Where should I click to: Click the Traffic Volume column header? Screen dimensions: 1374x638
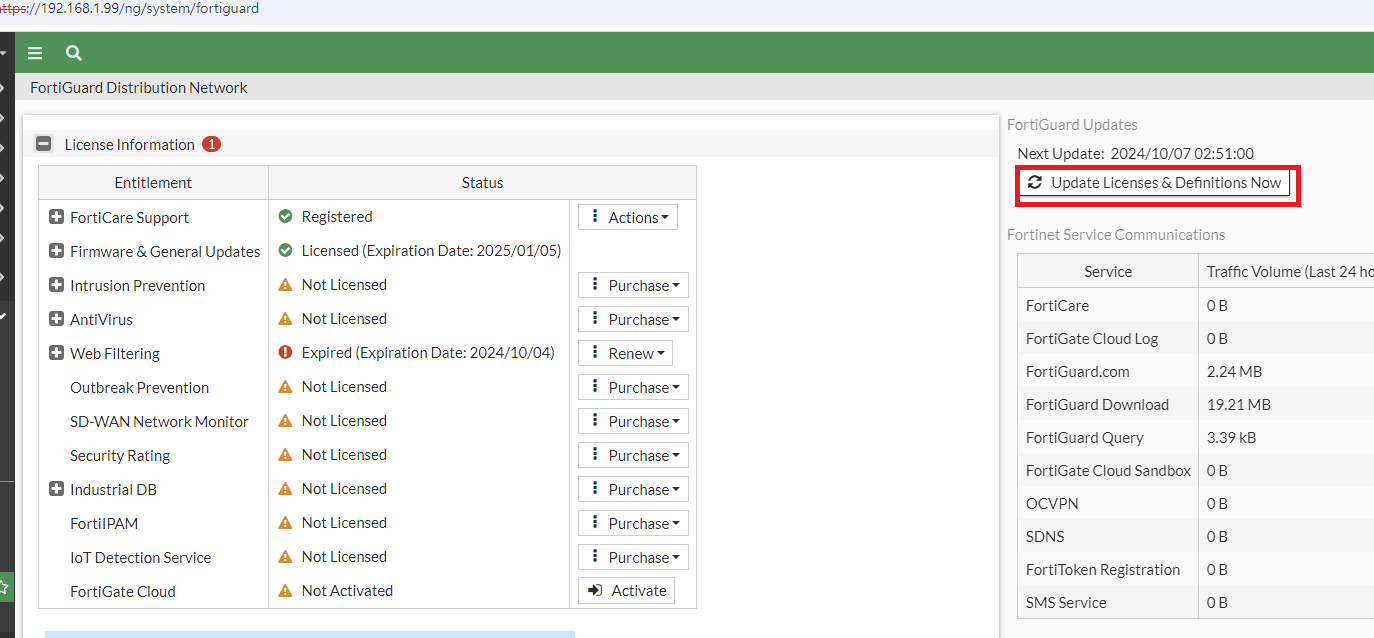point(1286,271)
